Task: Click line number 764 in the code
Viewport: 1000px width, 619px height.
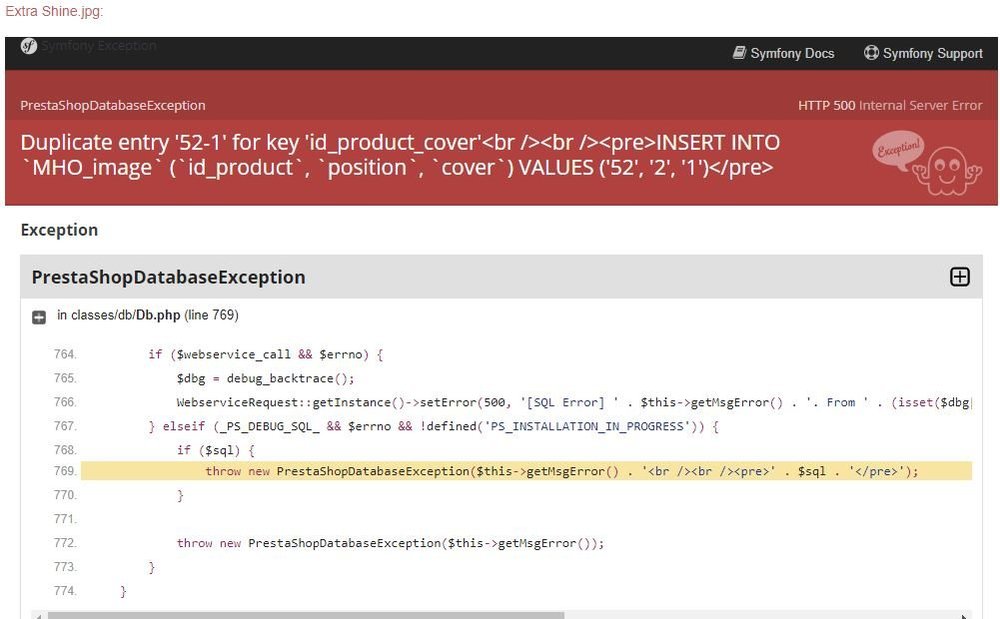Action: point(65,355)
